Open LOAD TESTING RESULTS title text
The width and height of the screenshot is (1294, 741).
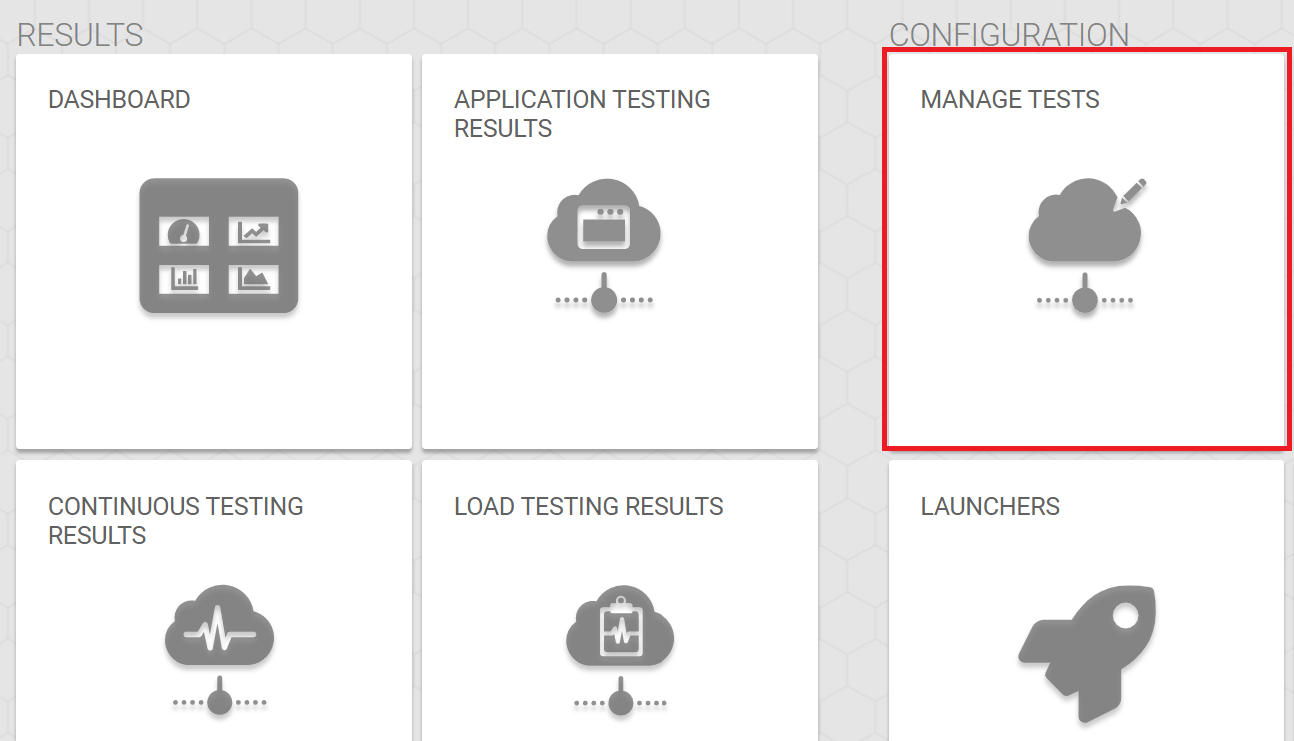(589, 506)
